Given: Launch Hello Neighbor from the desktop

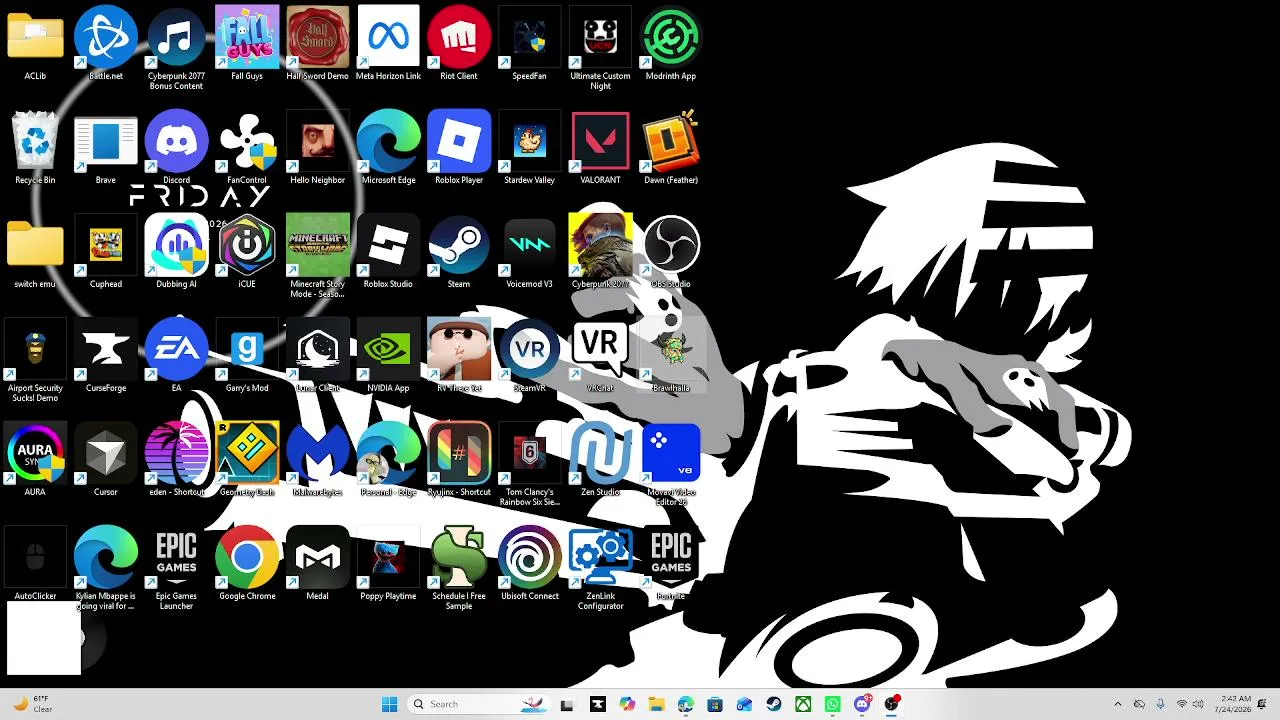Looking at the screenshot, I should [x=318, y=148].
